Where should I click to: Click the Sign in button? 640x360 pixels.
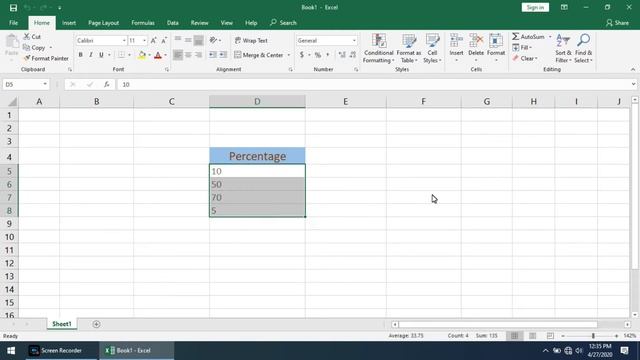(535, 7)
